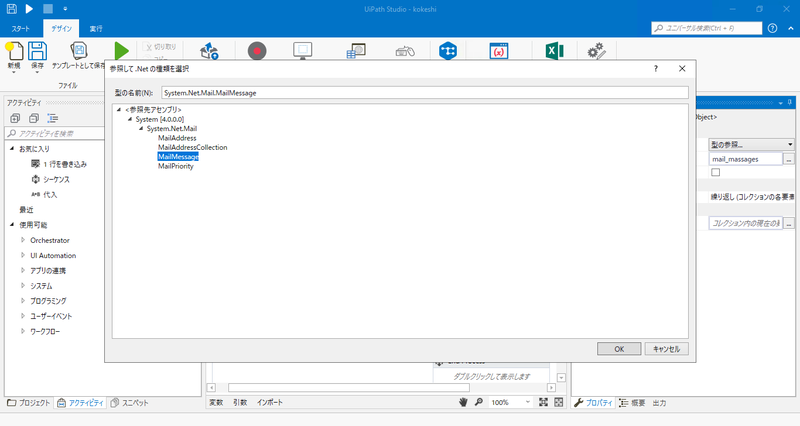Click the type name input field
This screenshot has height=426, width=800.
[424, 93]
